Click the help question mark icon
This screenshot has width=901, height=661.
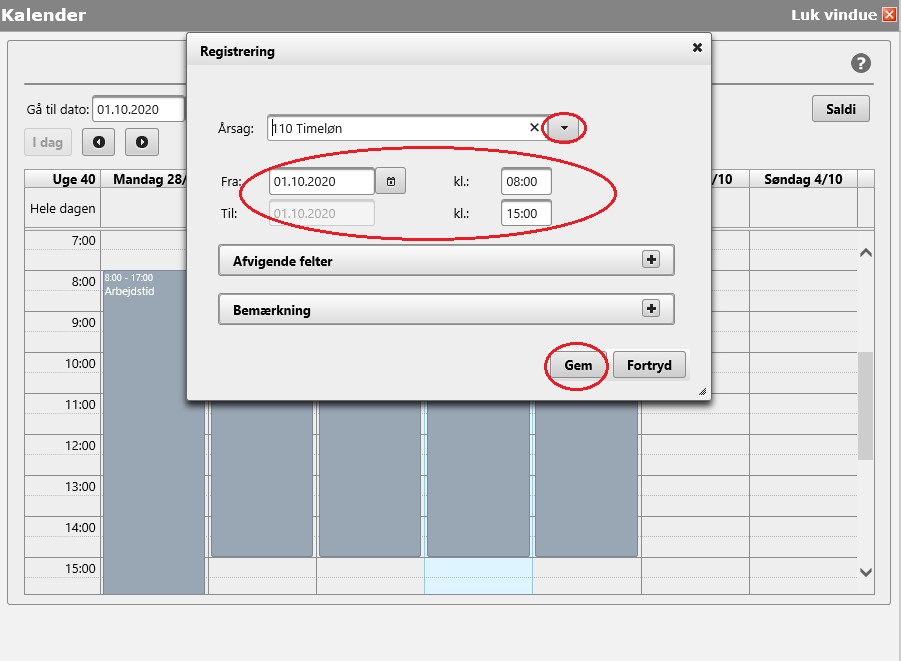[861, 63]
